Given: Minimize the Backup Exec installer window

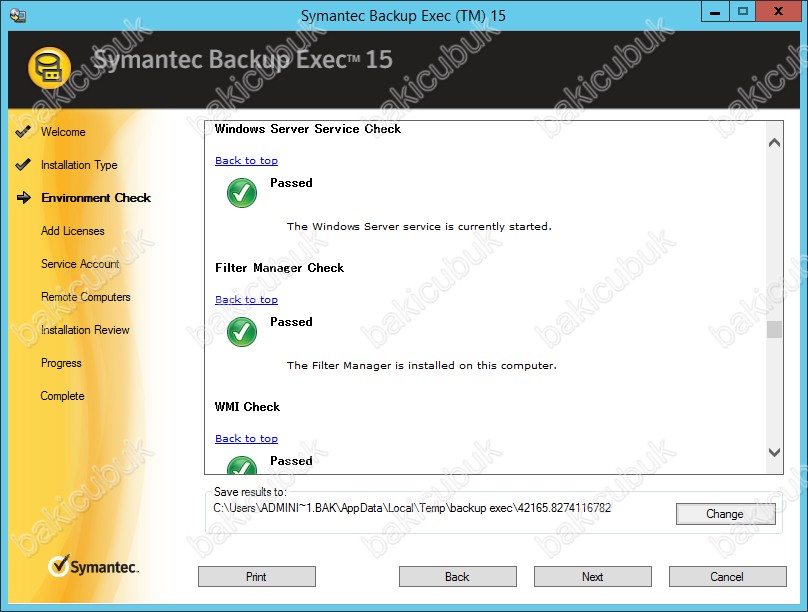Looking at the screenshot, I should (715, 11).
